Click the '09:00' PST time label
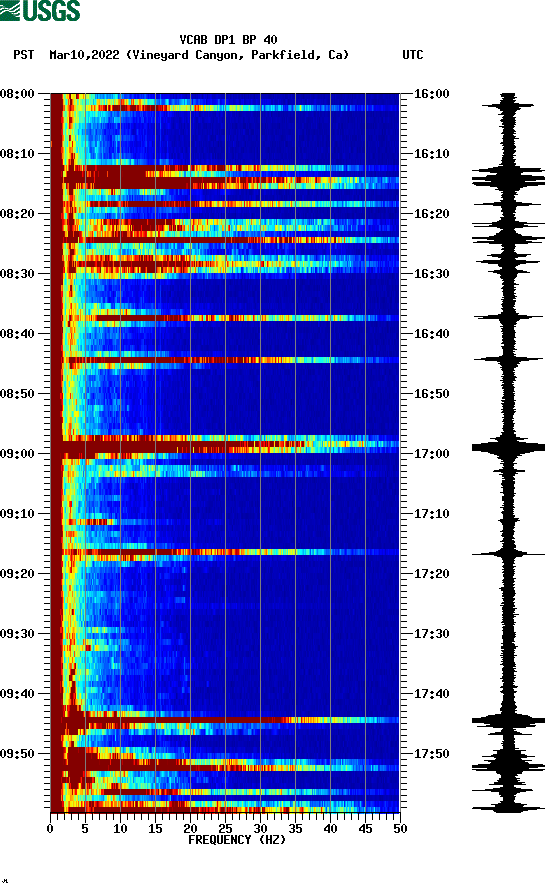The height and width of the screenshot is (892, 552). tap(17, 454)
